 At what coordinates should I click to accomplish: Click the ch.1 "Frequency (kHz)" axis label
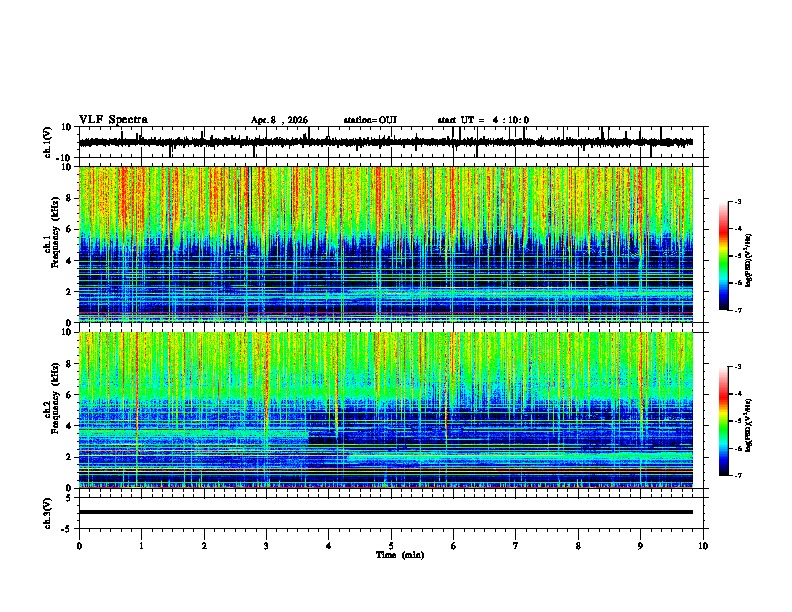click(54, 233)
